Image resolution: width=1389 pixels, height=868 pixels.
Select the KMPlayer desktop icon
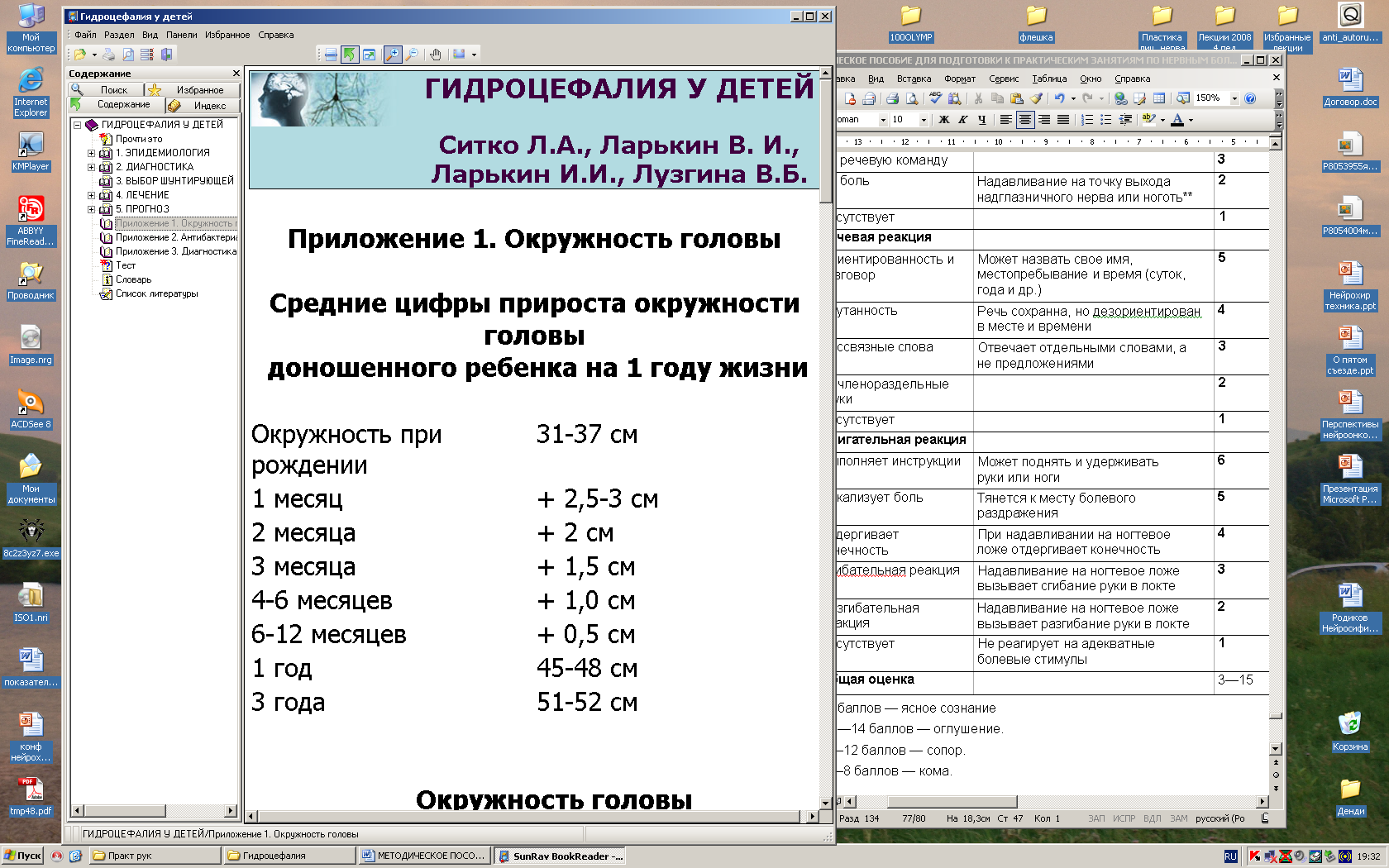pos(31,151)
